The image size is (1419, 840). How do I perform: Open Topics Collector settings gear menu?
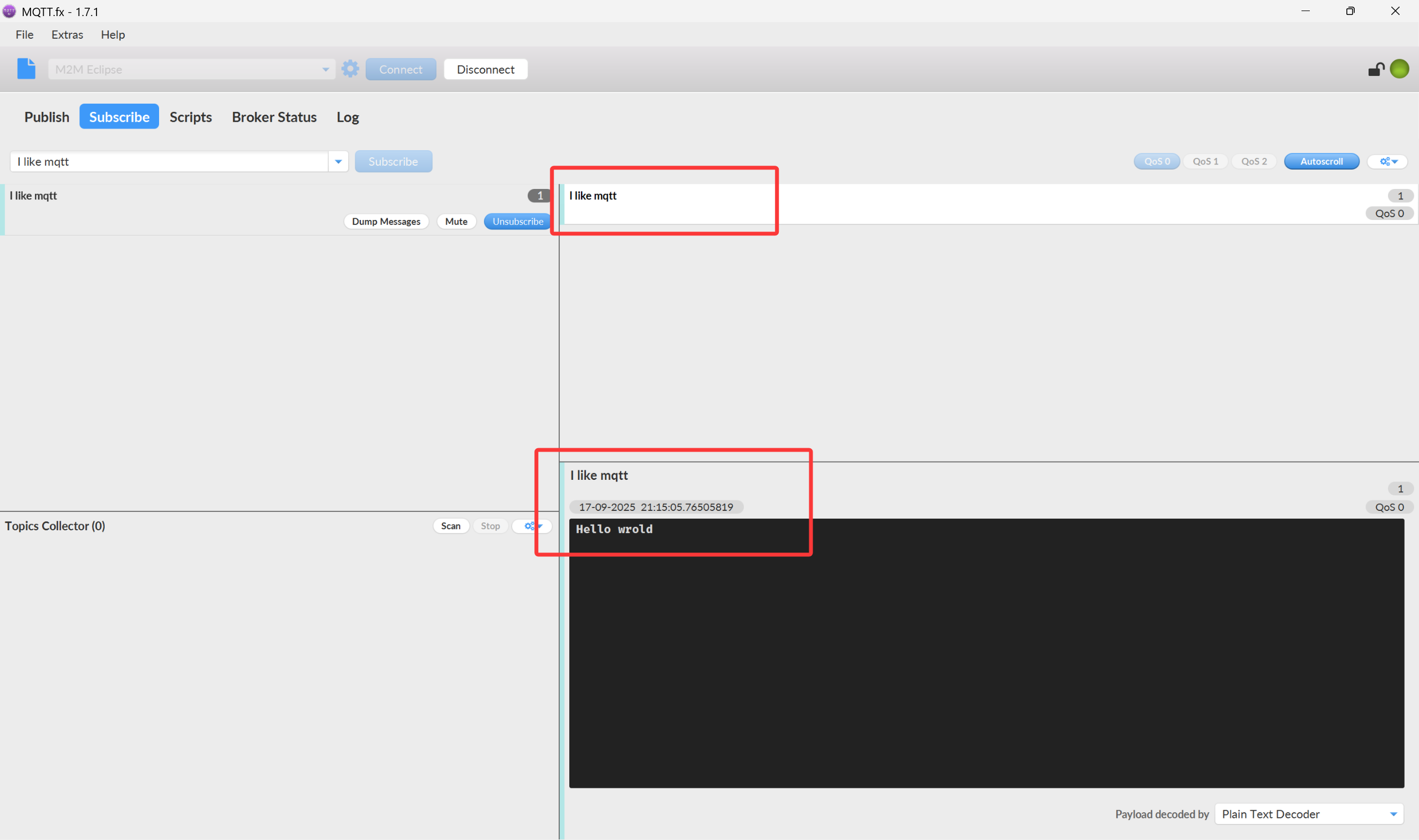(532, 526)
